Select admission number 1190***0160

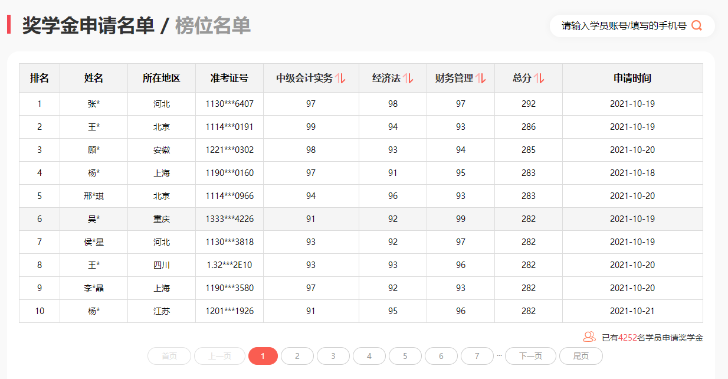[229, 173]
